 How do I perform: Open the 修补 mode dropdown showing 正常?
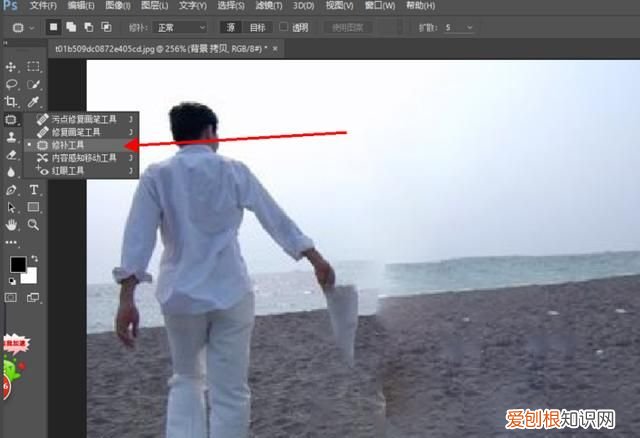click(180, 28)
